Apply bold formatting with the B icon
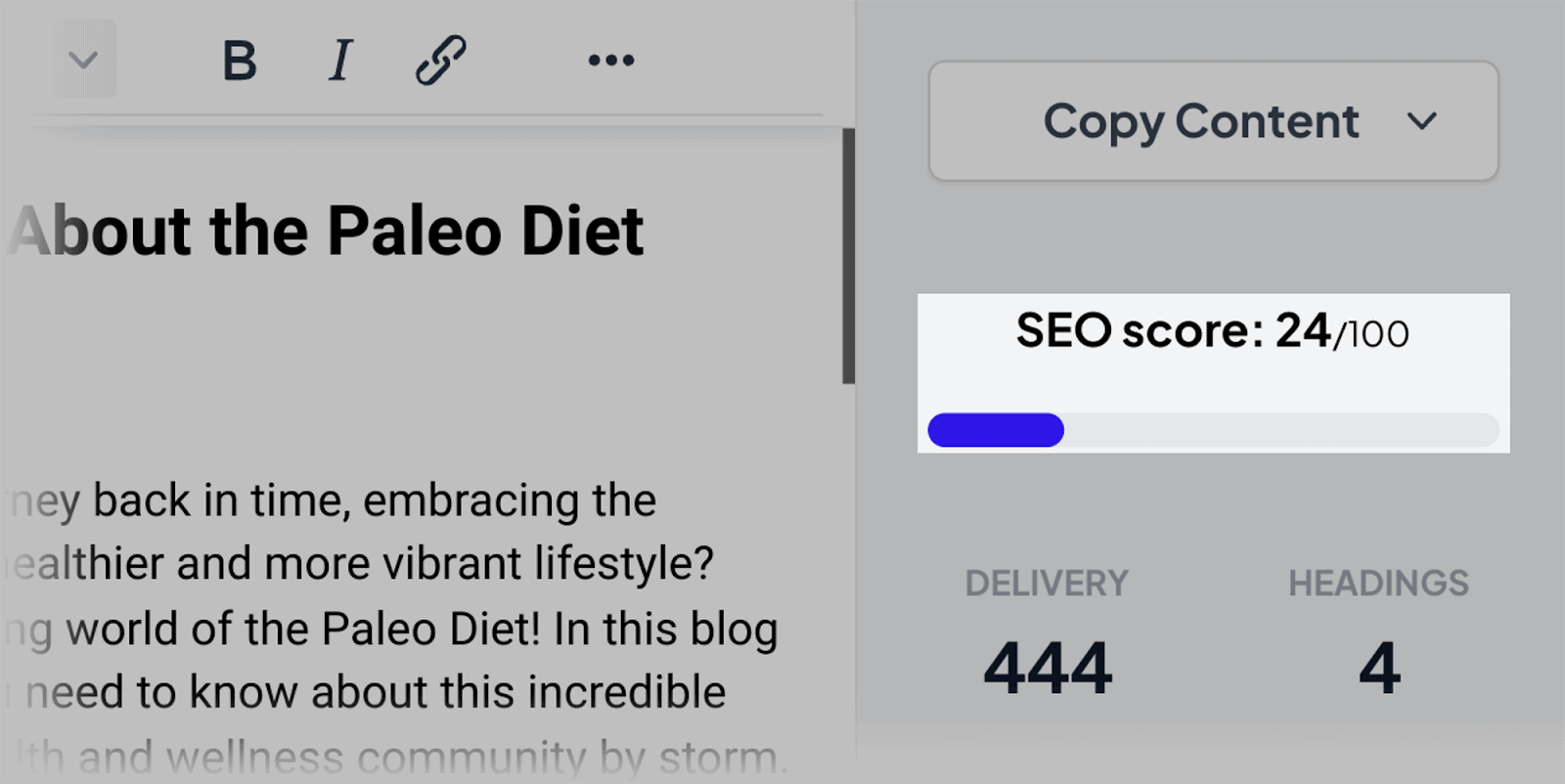Viewport: 1565px width, 784px height. point(238,61)
